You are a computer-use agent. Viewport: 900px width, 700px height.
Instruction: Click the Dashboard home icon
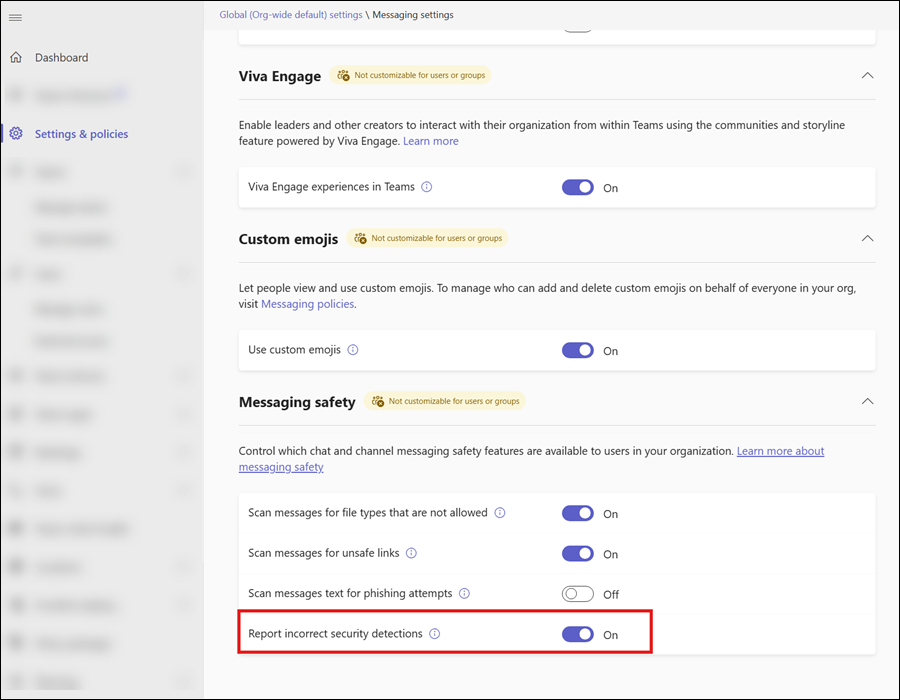(16, 58)
